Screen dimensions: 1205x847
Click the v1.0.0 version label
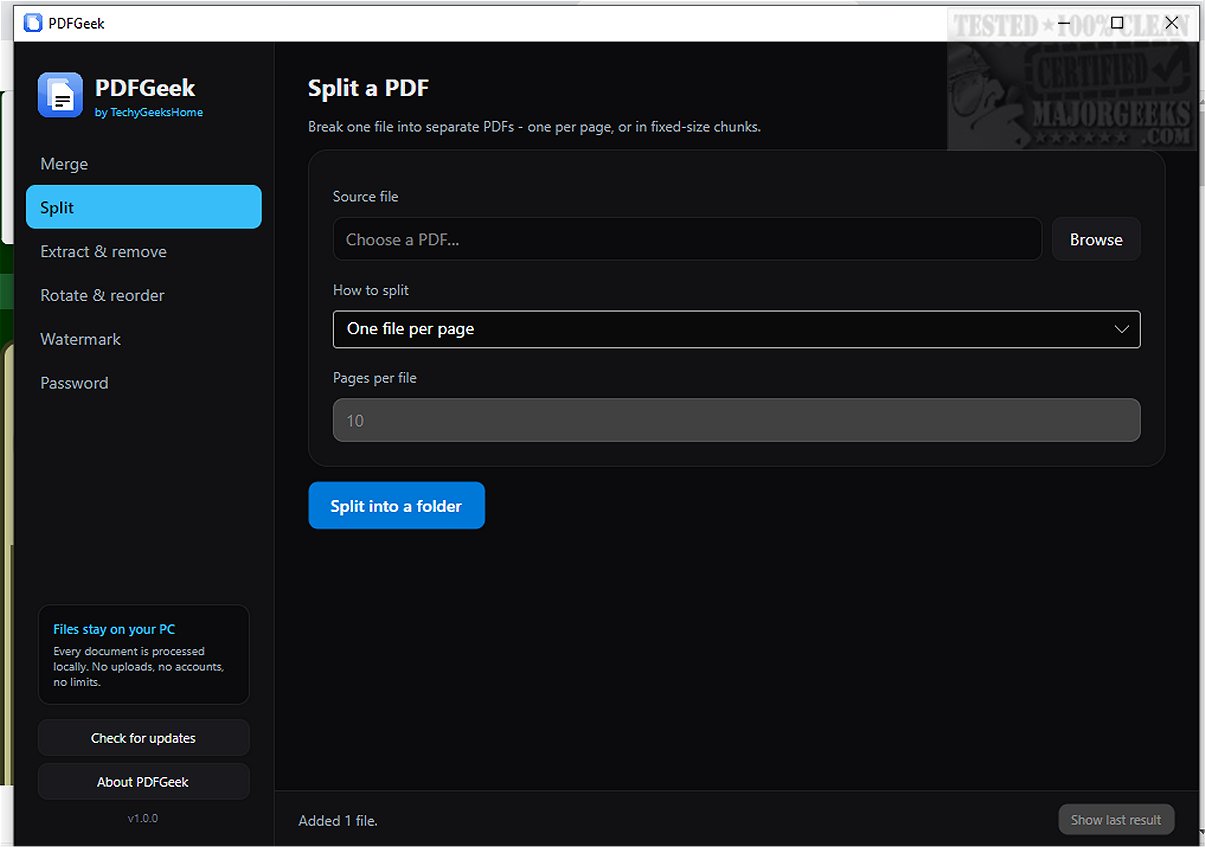pyautogui.click(x=143, y=818)
